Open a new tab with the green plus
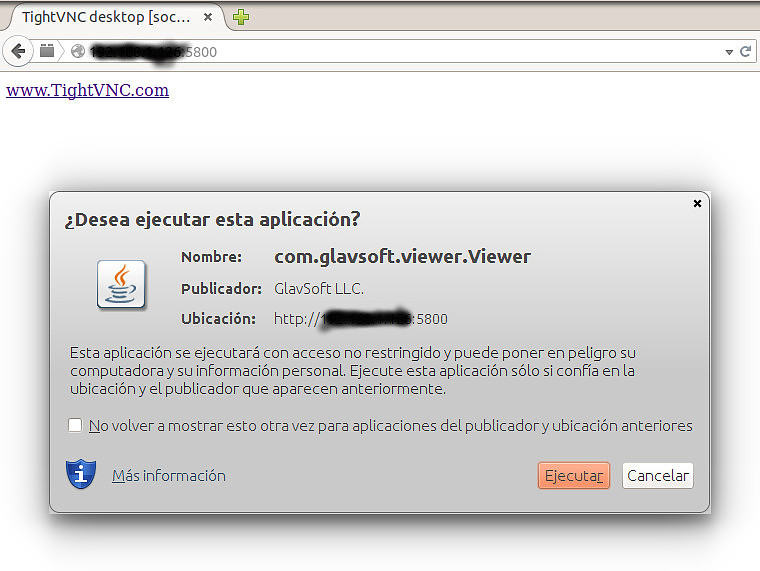The width and height of the screenshot is (760, 571). tap(241, 17)
